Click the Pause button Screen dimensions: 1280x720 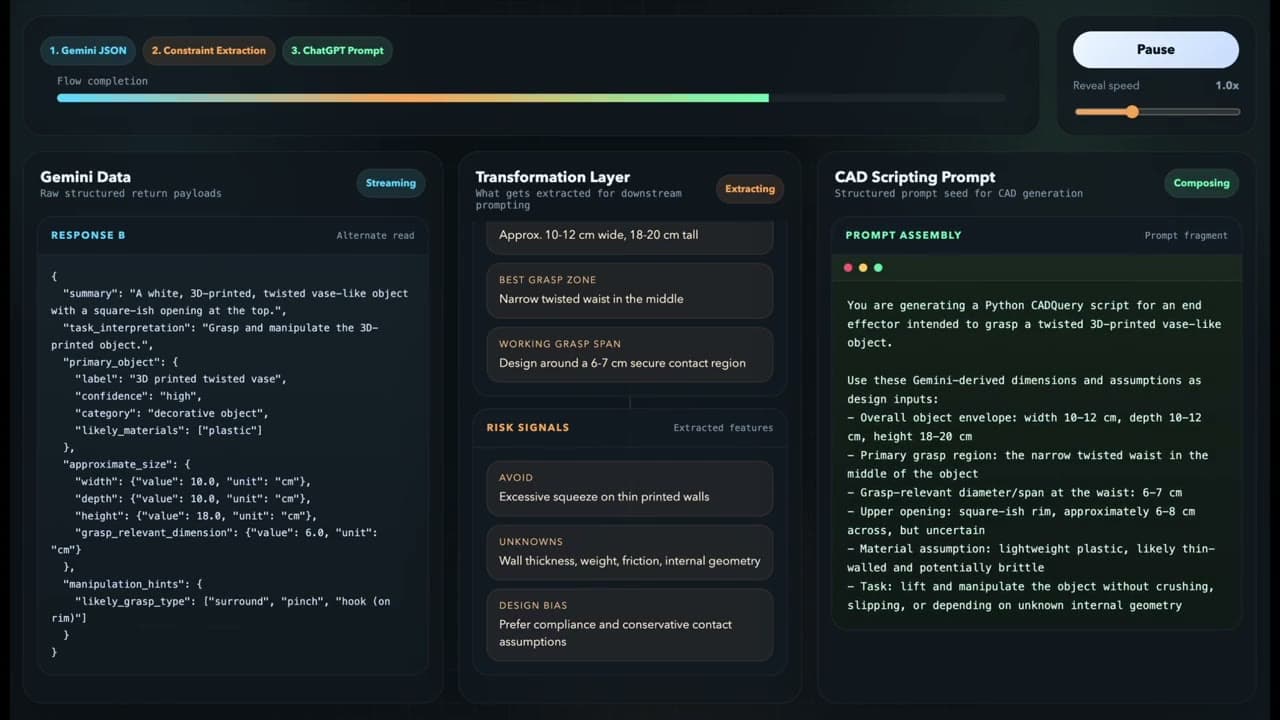point(1156,49)
